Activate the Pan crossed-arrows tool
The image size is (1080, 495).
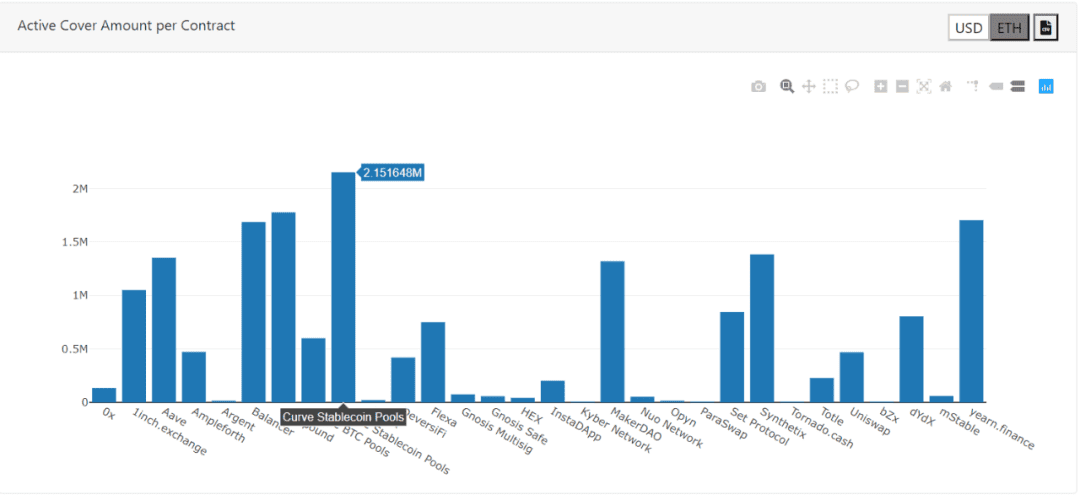point(809,86)
